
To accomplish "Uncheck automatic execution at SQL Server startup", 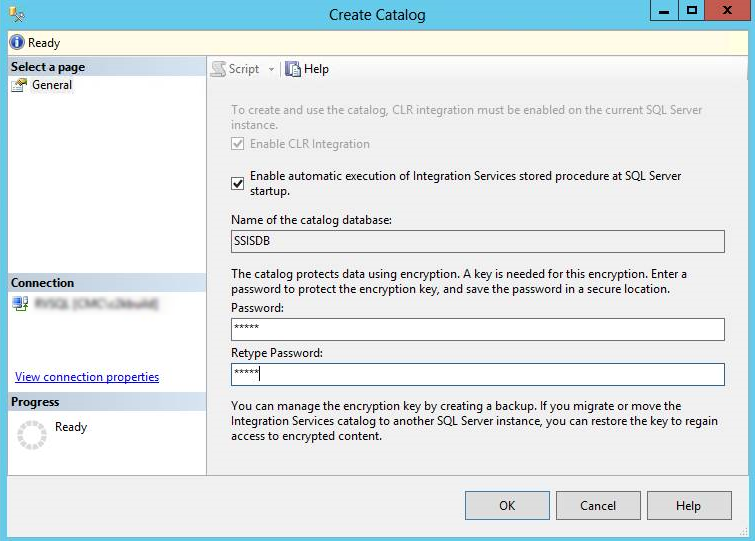I will pyautogui.click(x=237, y=183).
